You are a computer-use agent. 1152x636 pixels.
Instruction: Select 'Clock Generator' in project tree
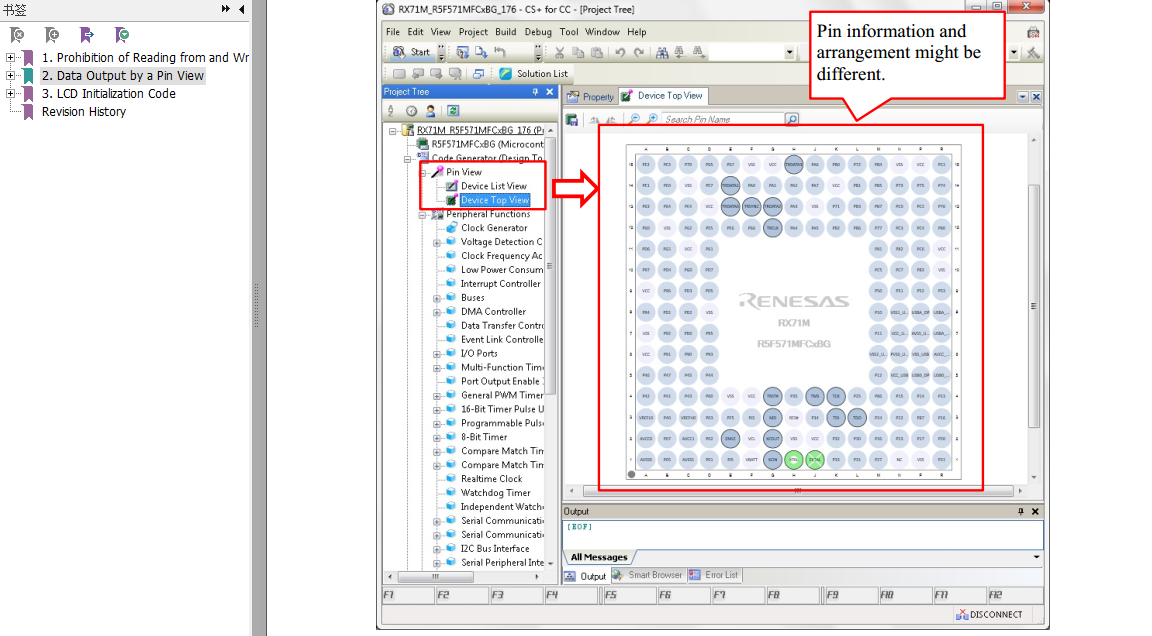[494, 228]
